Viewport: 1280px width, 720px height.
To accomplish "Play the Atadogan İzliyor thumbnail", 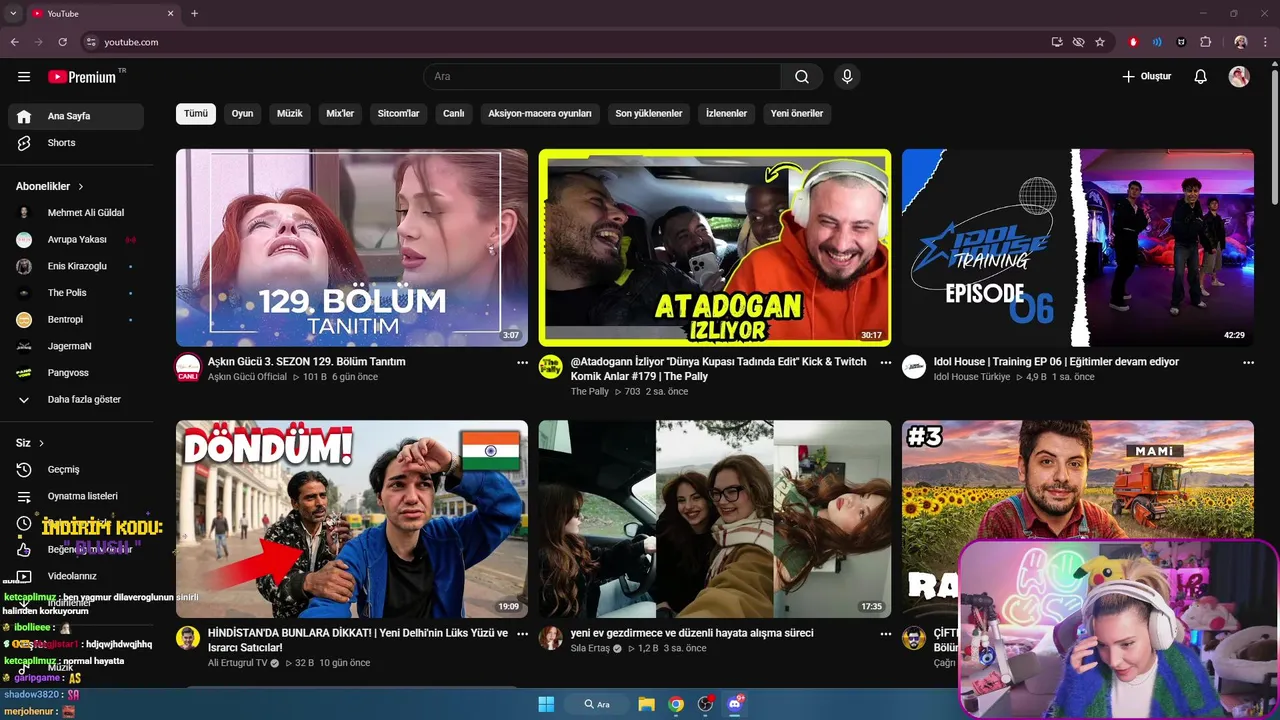I will tap(715, 248).
